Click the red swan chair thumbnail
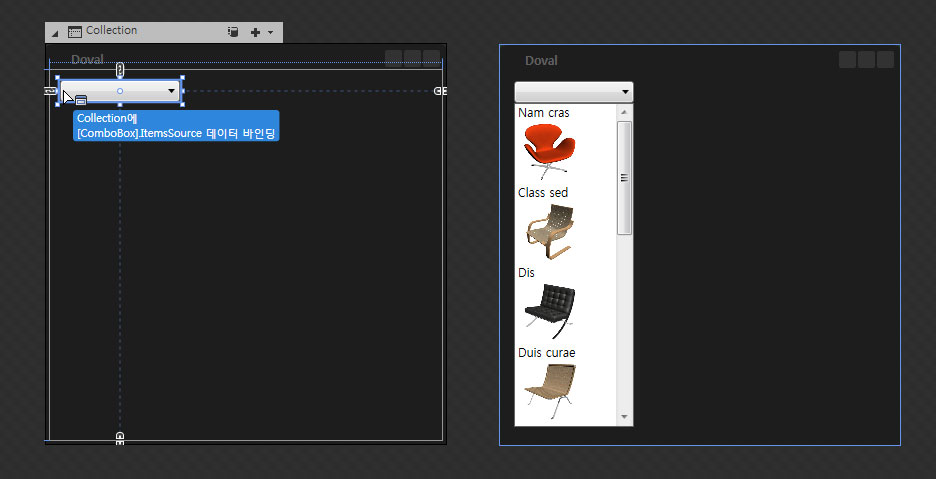Screen dimensions: 936x479 [549, 151]
